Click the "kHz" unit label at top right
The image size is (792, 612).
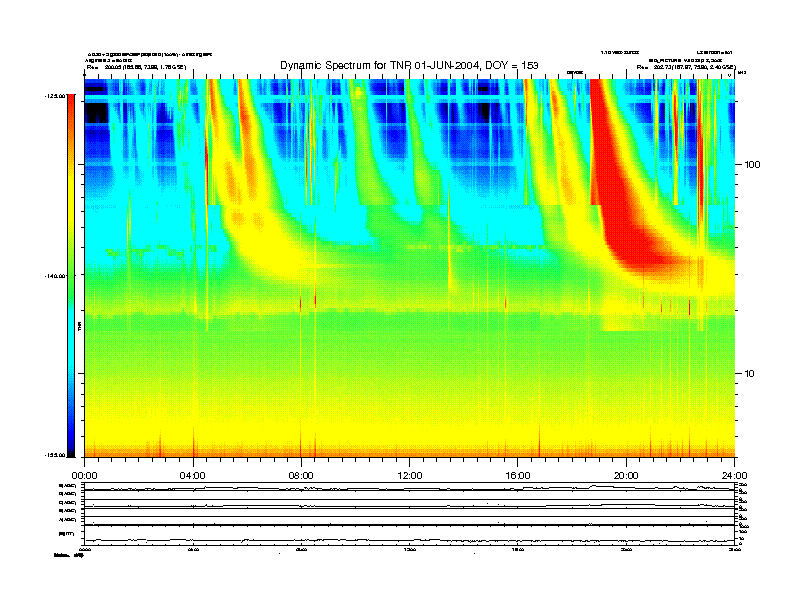[741, 73]
